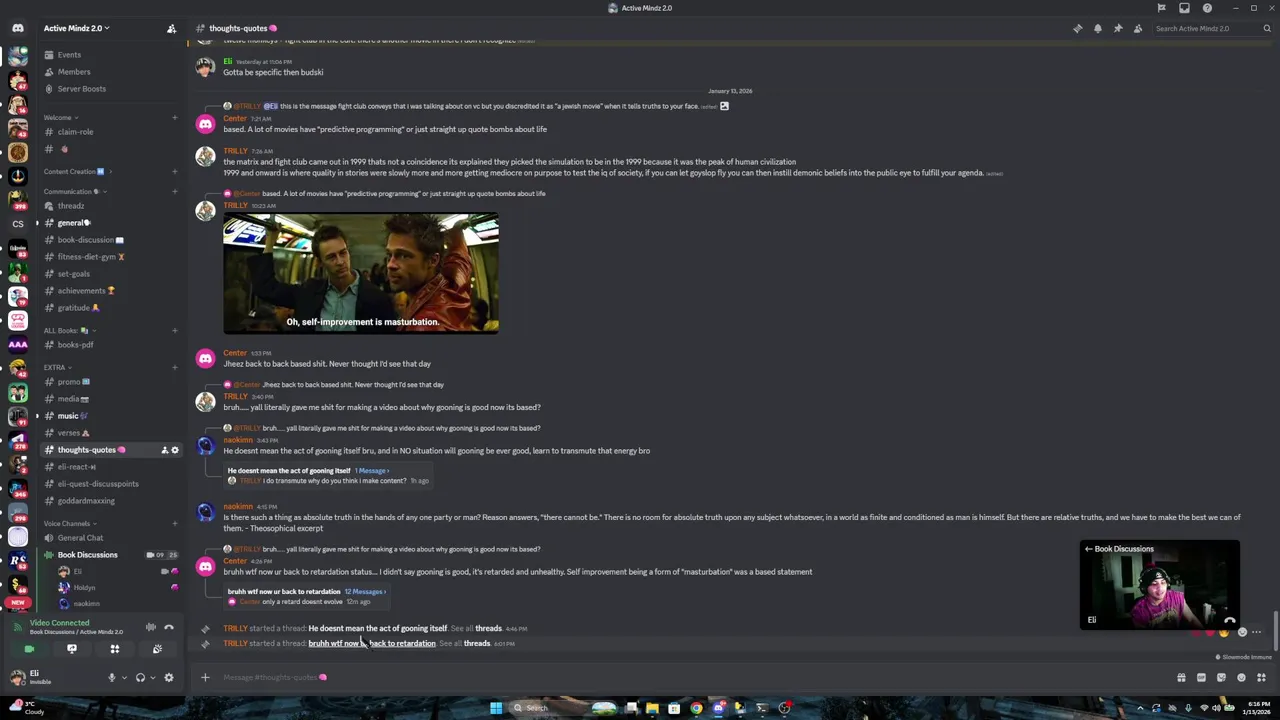1280x720 pixels.
Task: Show pinned messages
Action: [x=1117, y=28]
